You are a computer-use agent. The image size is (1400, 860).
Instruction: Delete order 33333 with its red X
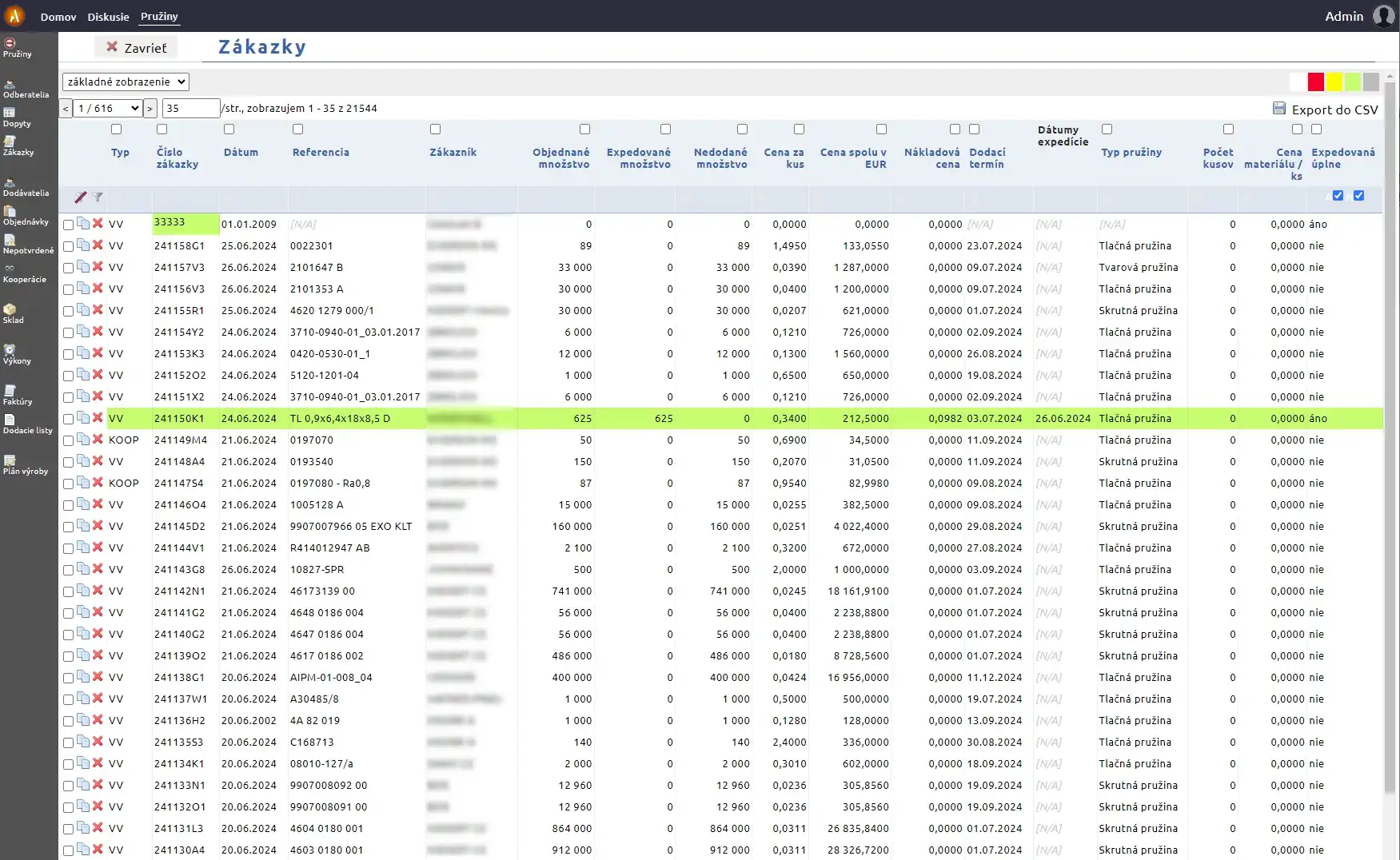point(98,224)
